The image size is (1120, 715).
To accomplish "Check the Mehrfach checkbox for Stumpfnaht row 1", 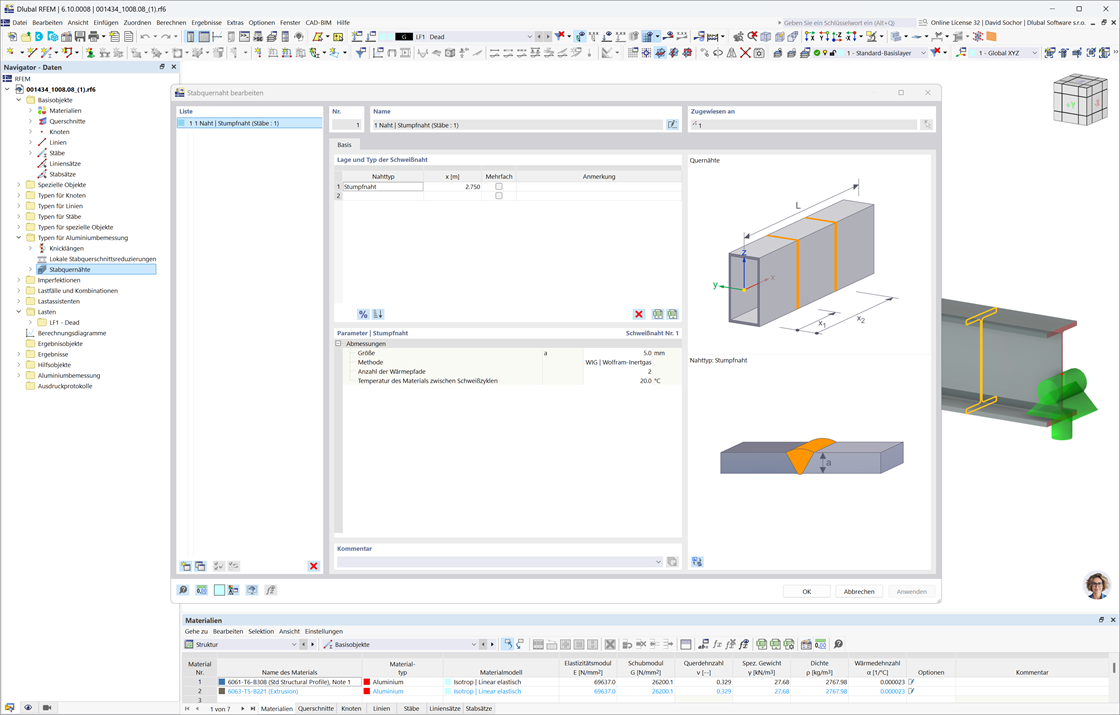I will (x=501, y=187).
